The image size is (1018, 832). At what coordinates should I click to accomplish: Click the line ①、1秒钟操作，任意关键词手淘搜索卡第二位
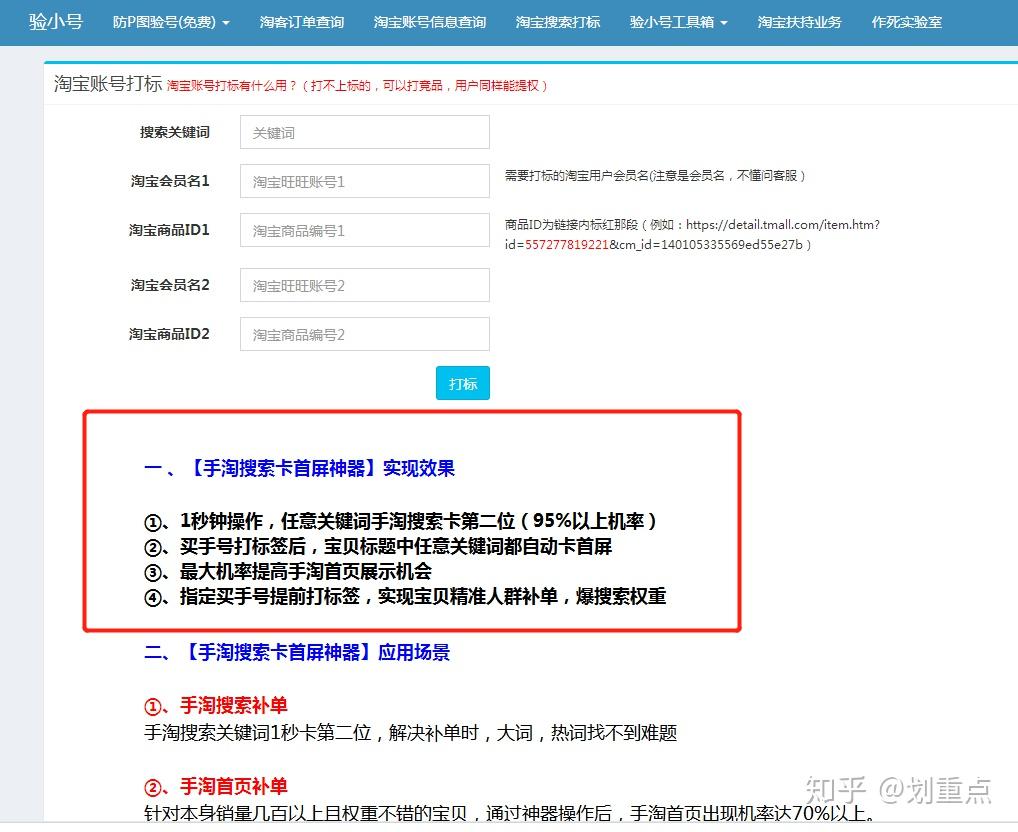click(x=400, y=520)
